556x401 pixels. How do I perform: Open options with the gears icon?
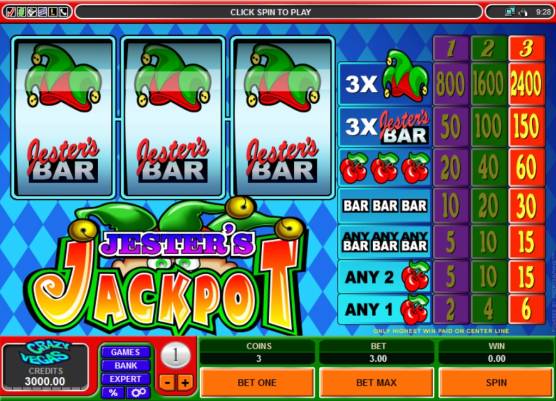click(138, 392)
